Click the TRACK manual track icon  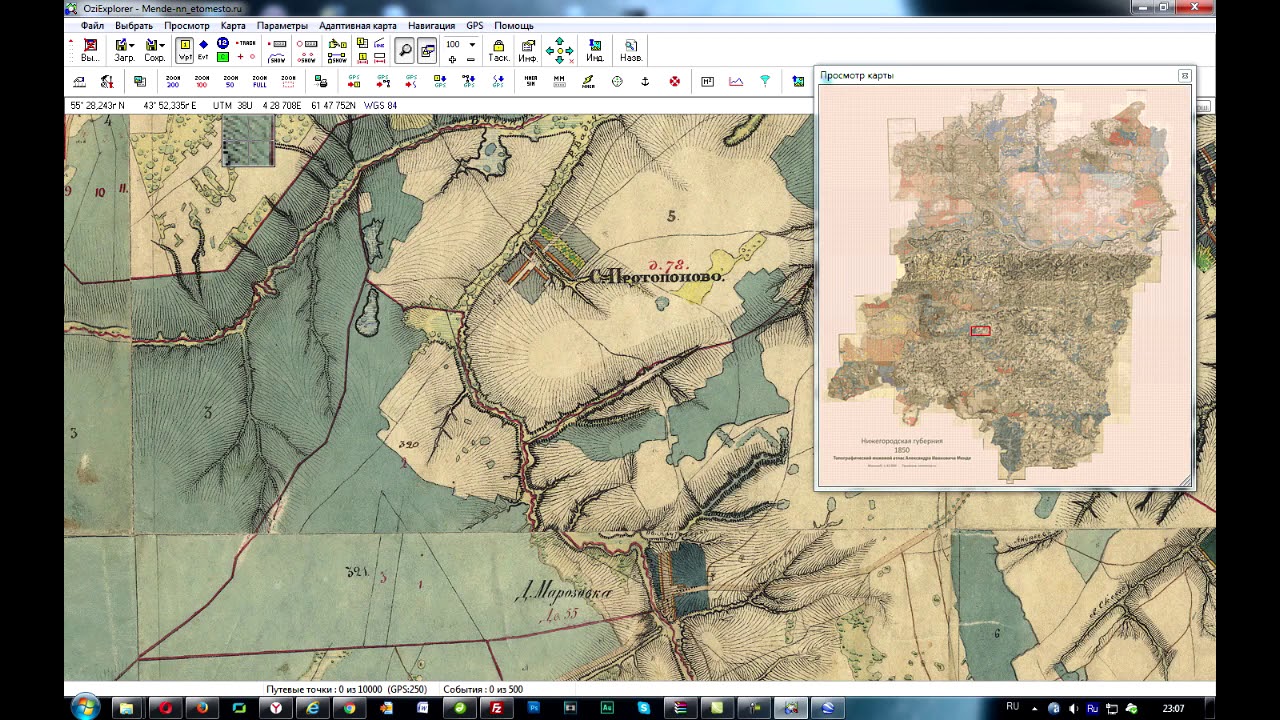pos(245,44)
